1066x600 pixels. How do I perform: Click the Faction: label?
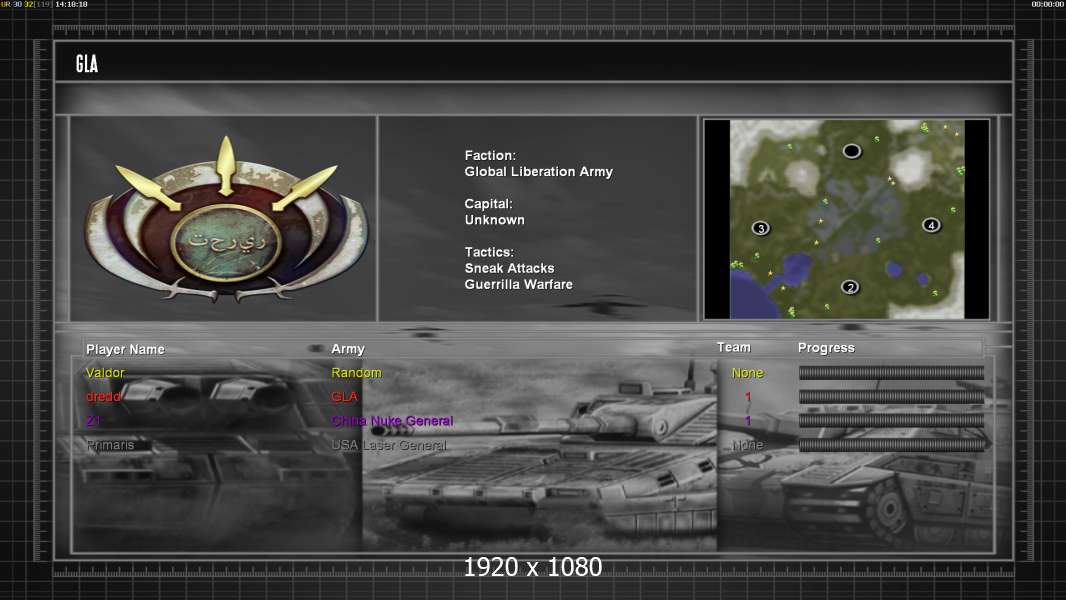[490, 156]
